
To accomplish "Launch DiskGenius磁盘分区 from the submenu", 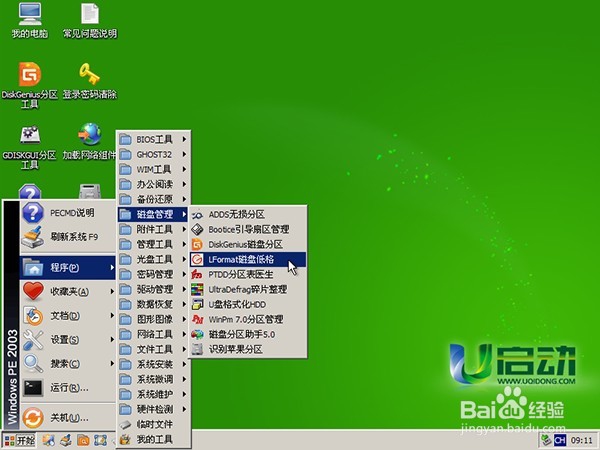I will [x=248, y=244].
